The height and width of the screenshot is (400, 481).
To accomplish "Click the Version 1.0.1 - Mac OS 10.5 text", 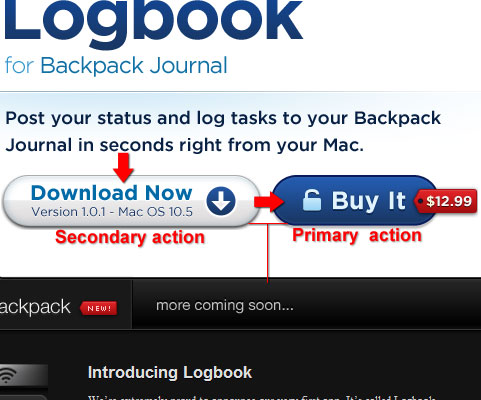I will (112, 212).
